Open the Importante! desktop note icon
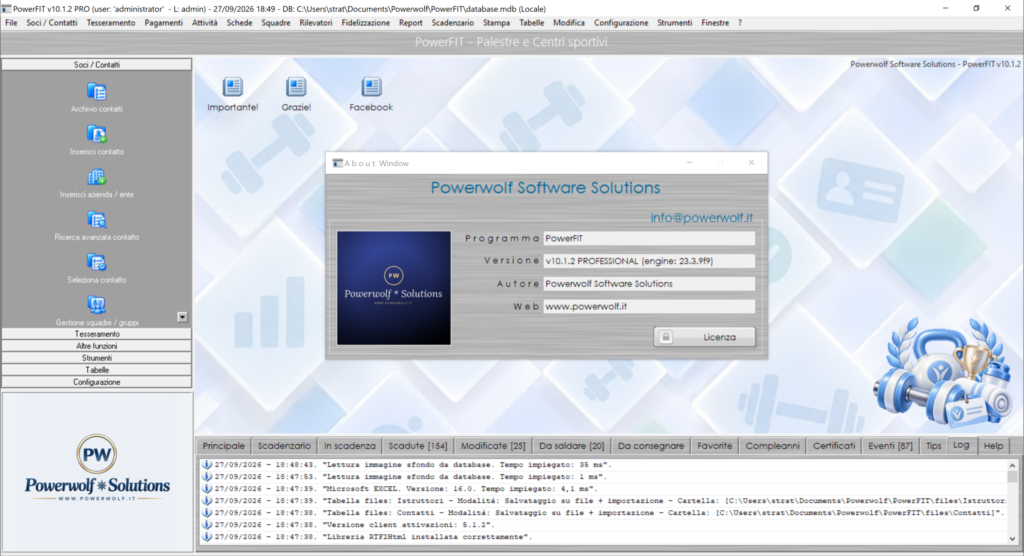The image size is (1024, 556). (x=232, y=87)
